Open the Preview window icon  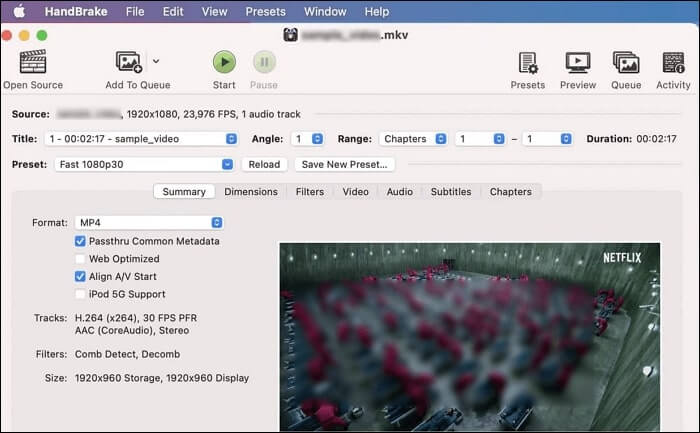[x=577, y=62]
